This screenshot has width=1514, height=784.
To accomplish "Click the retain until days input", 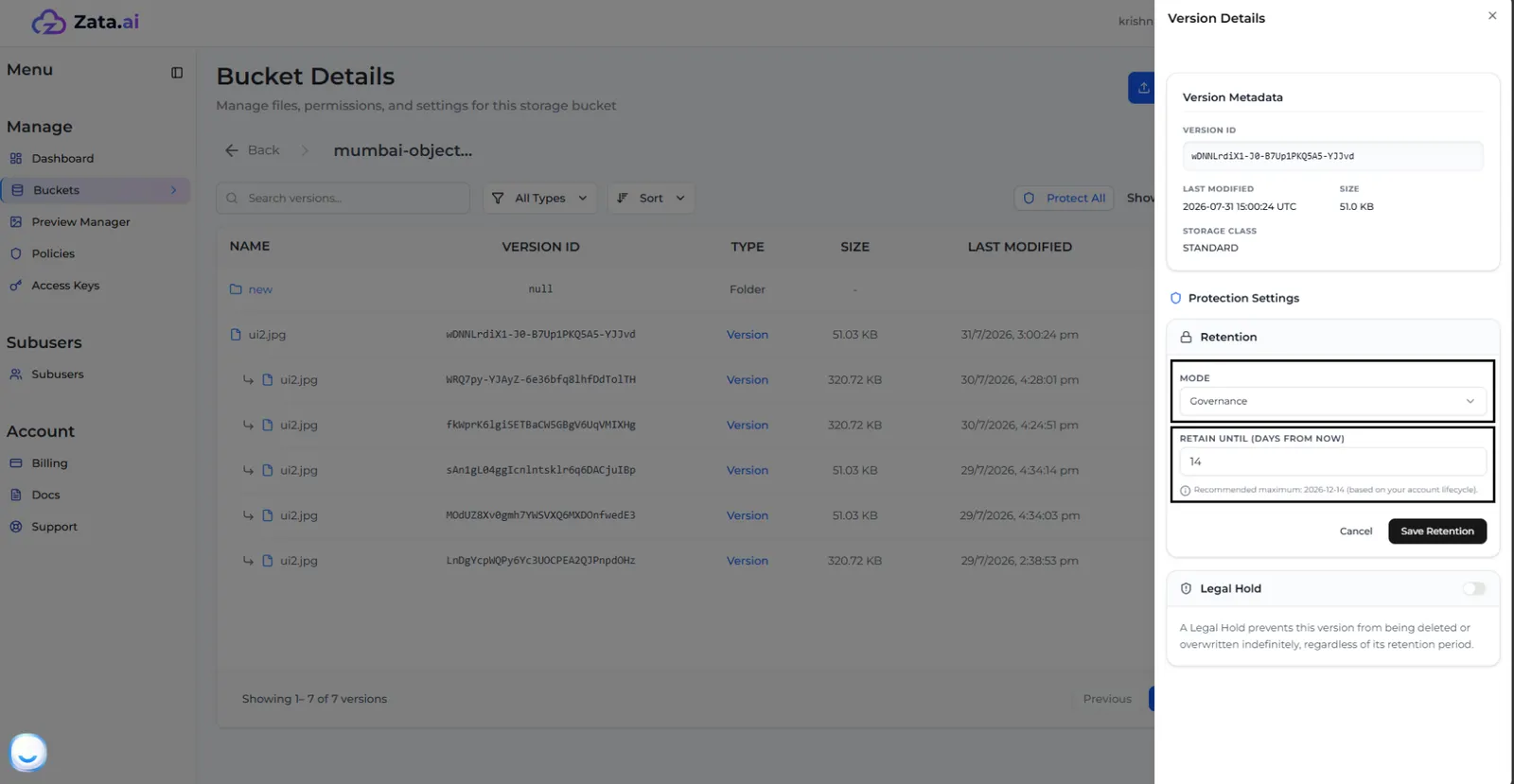I will [1331, 462].
